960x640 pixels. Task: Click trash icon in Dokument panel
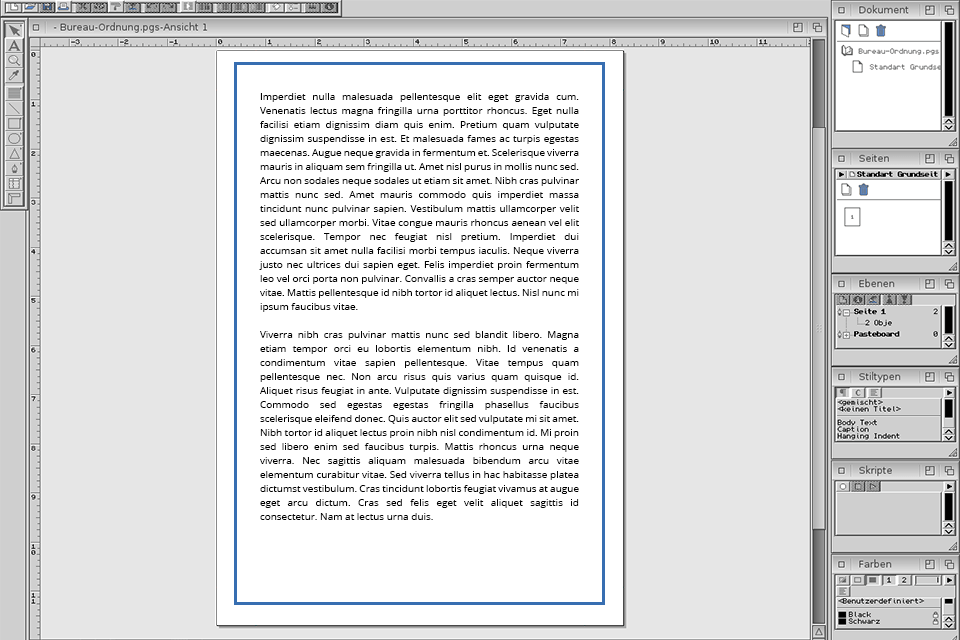click(x=881, y=31)
